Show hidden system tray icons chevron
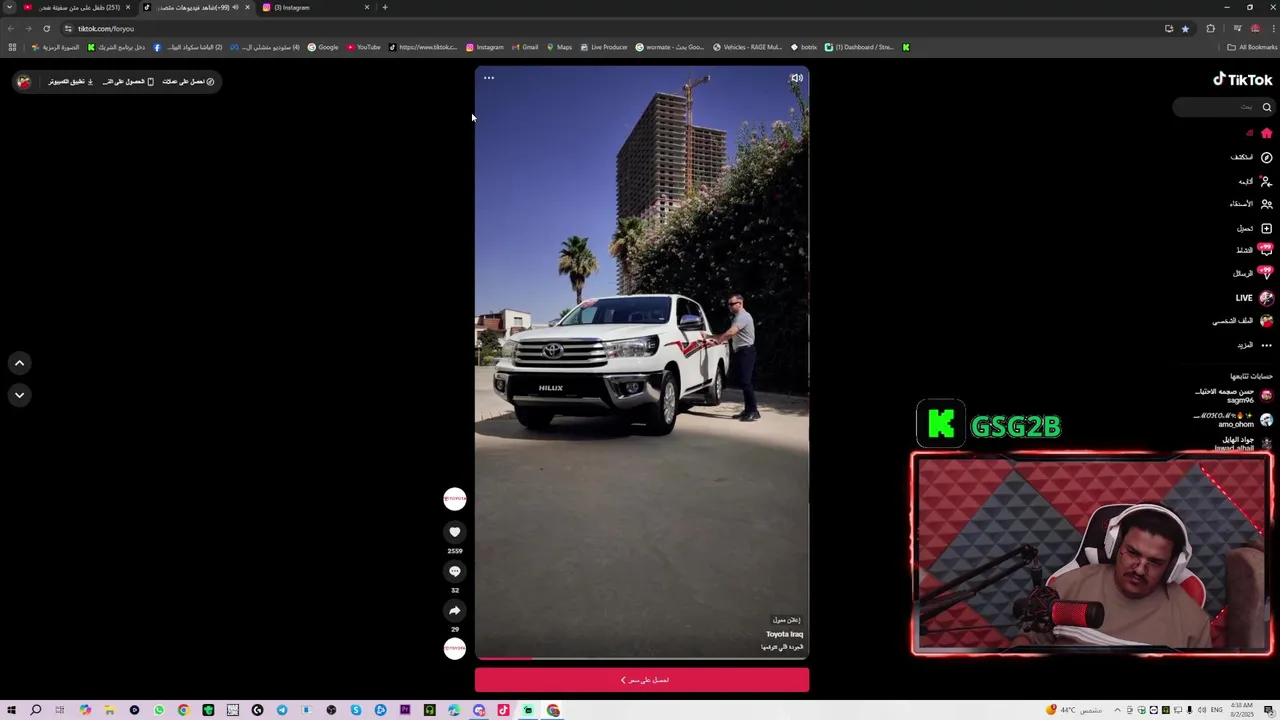The image size is (1280, 720). pyautogui.click(x=1118, y=710)
